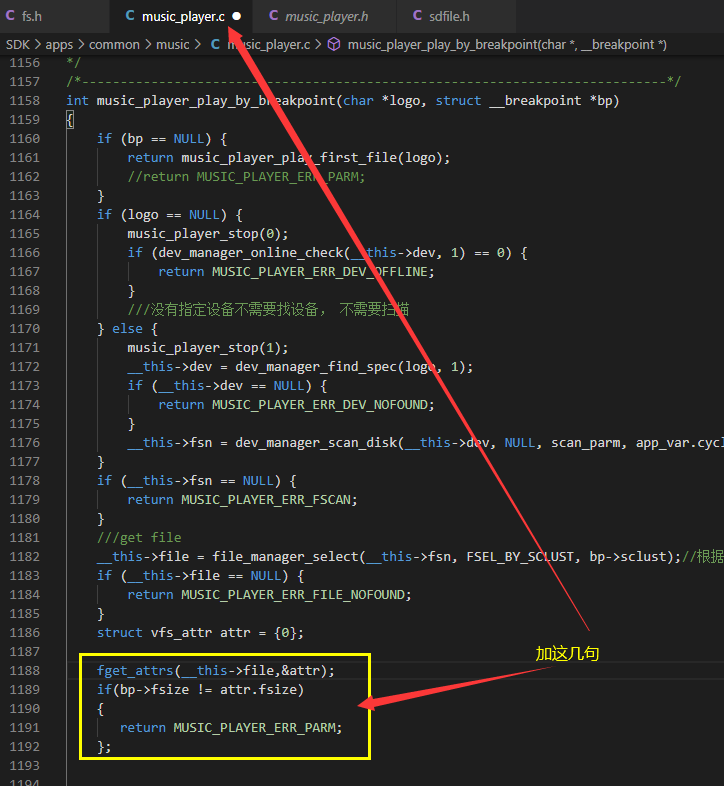Open common folder in the breadcrumb

pyautogui.click(x=114, y=45)
